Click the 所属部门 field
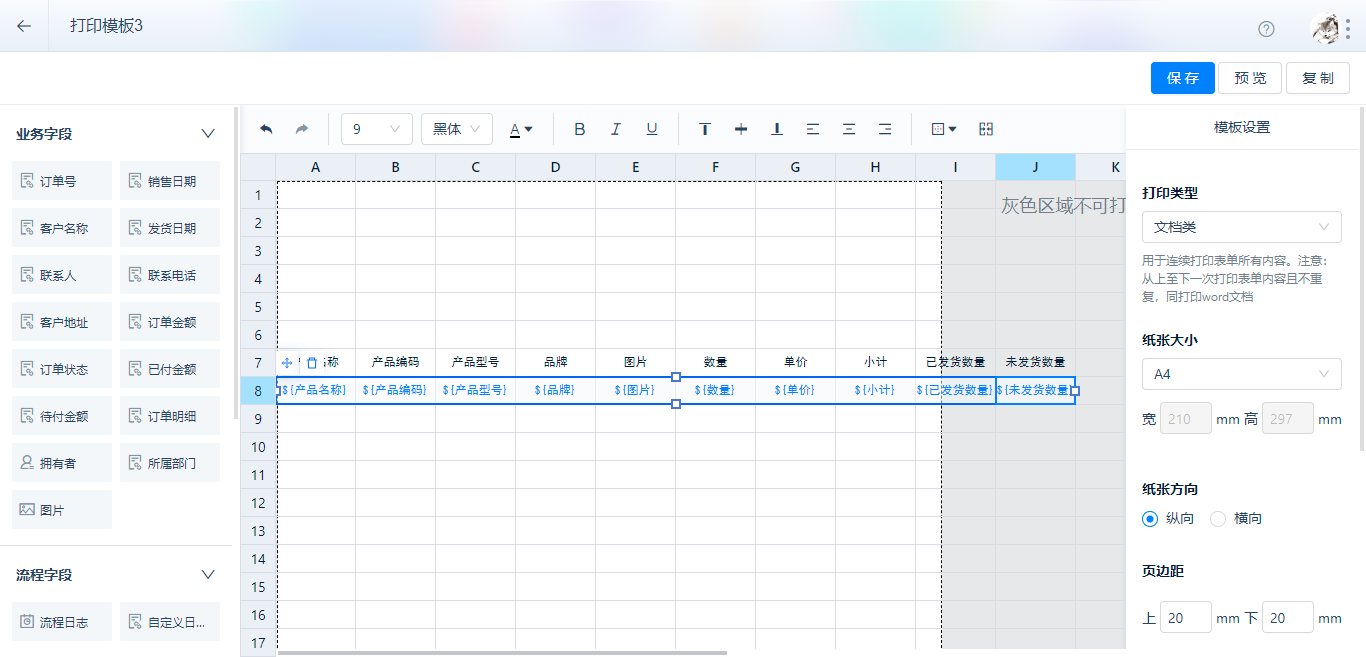1366x657 pixels. click(170, 463)
